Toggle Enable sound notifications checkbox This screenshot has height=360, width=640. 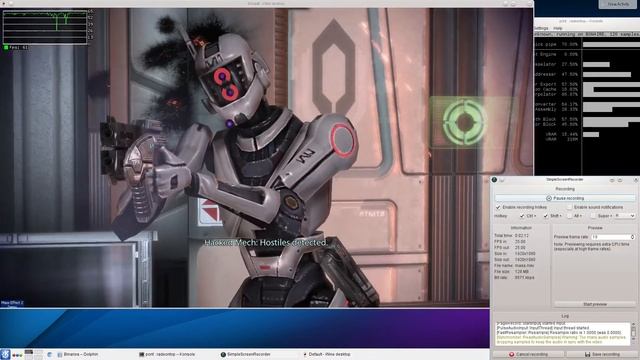click(569, 207)
